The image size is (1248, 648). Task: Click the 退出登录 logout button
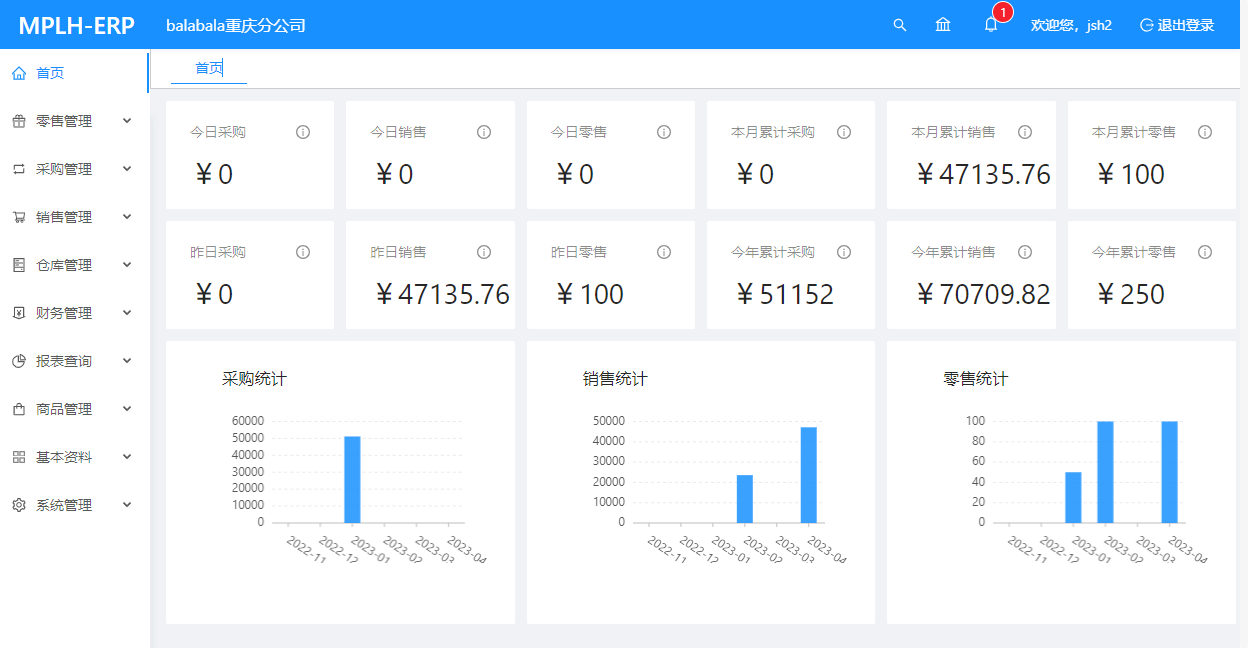[1177, 25]
